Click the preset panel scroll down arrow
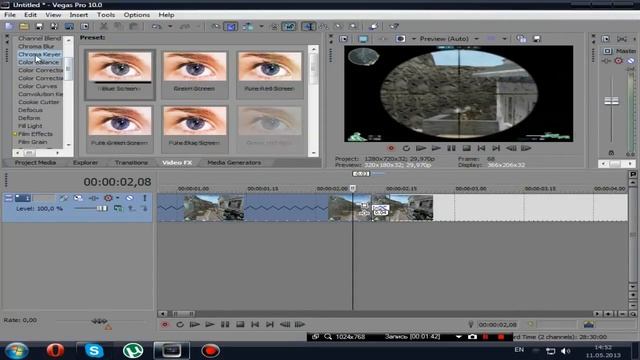This screenshot has height=360, width=640. (x=313, y=153)
